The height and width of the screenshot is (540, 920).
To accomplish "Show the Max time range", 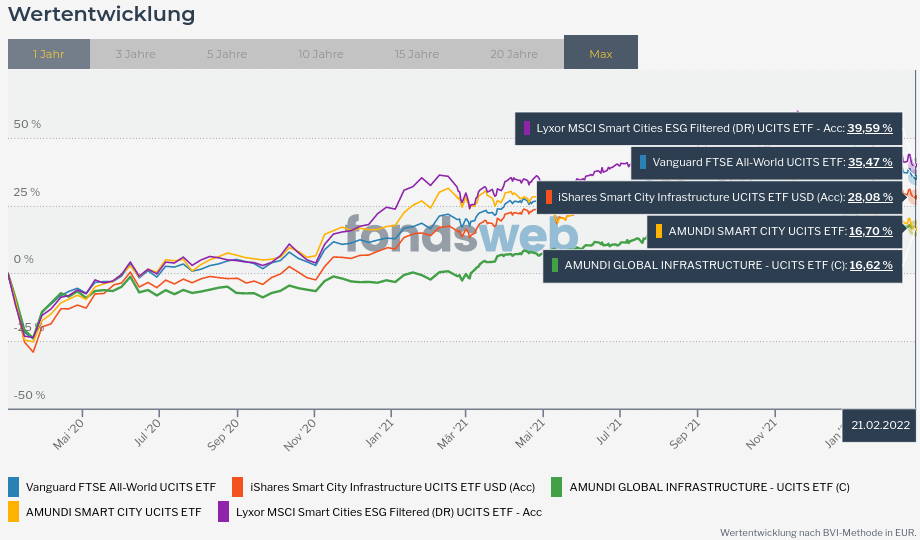I will coord(600,54).
